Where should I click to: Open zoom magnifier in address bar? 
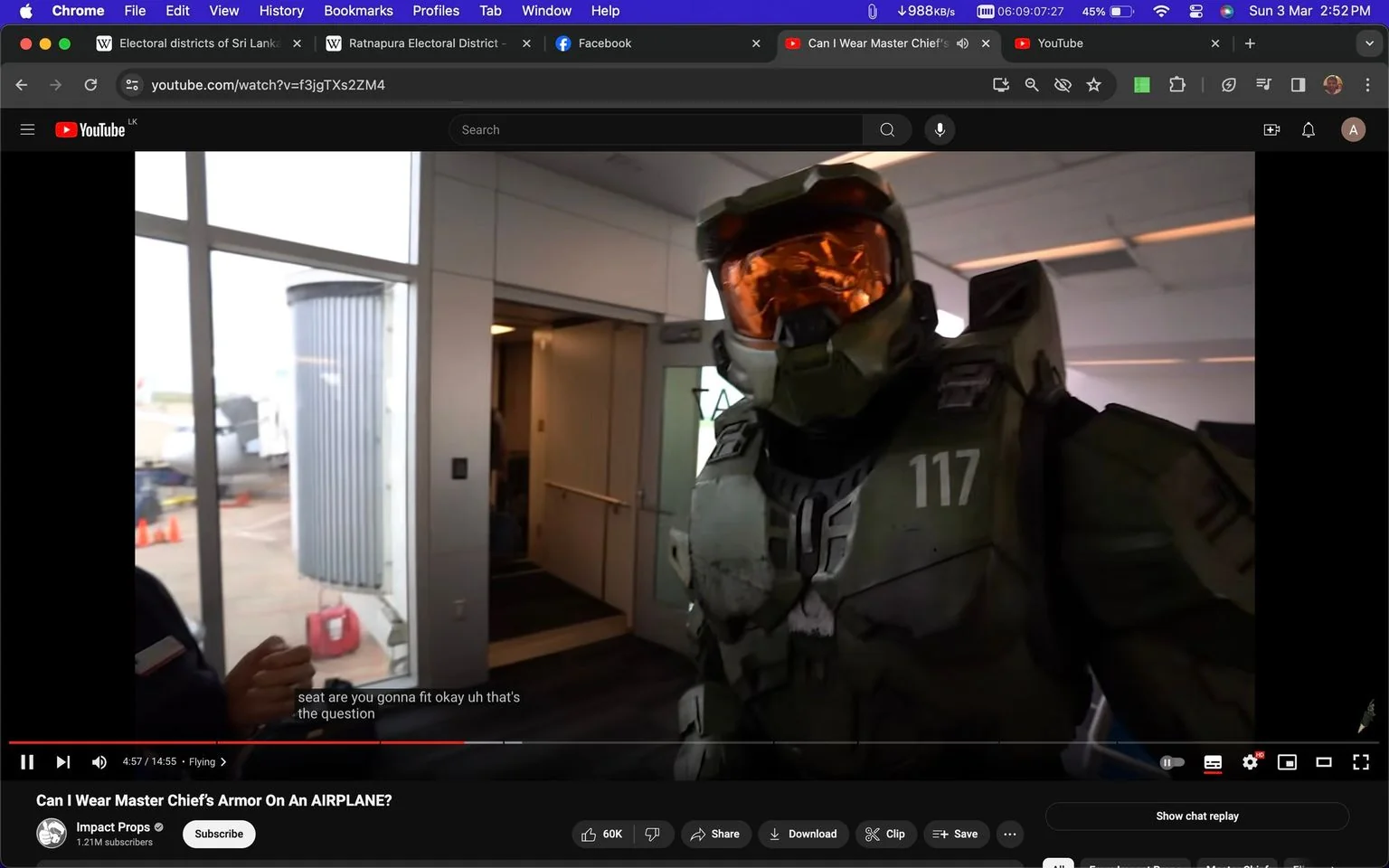(x=1031, y=84)
